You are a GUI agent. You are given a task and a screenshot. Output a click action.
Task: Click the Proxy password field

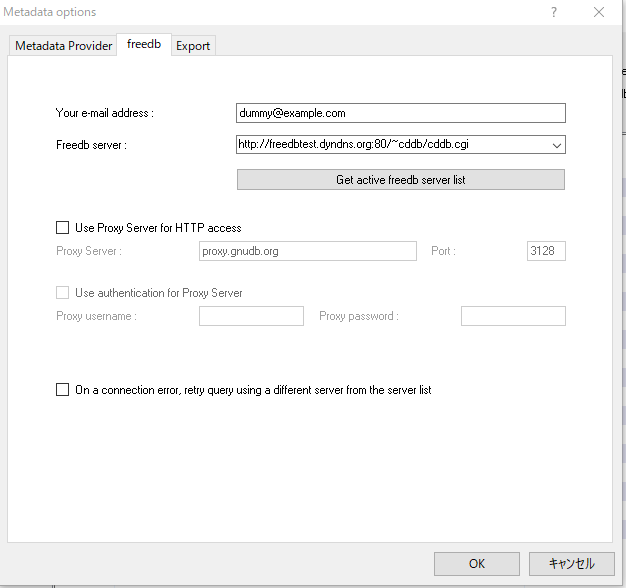click(513, 316)
